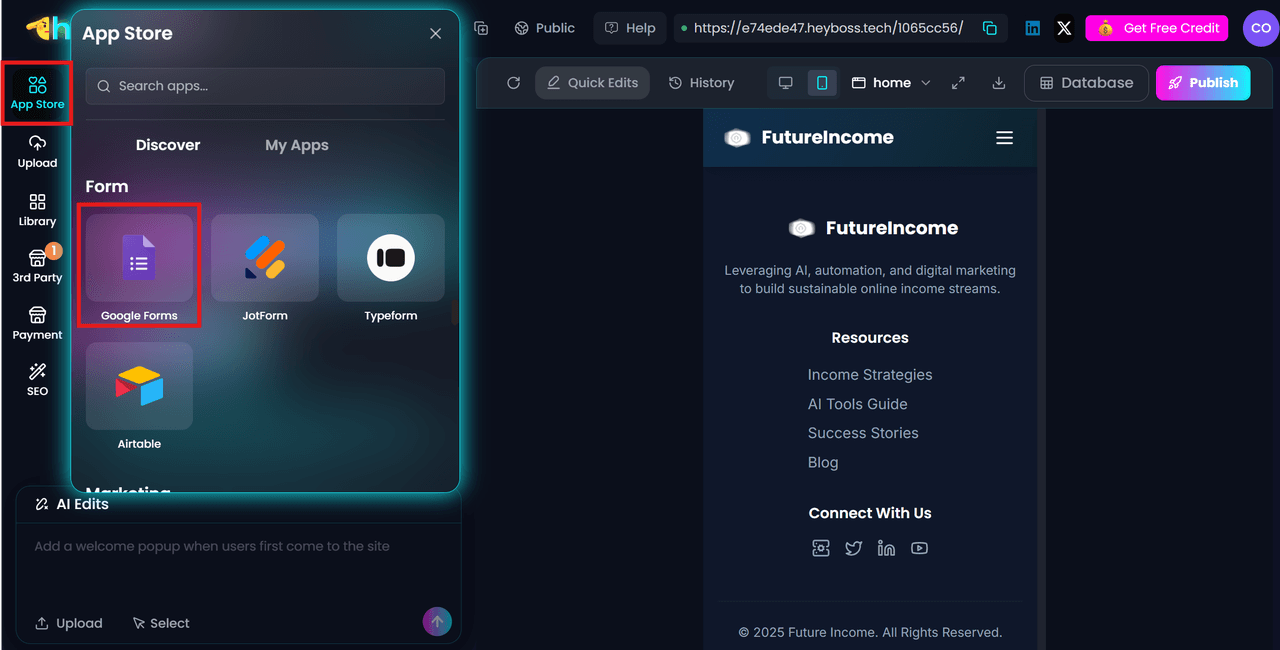Select the Typeform app
The height and width of the screenshot is (650, 1280).
pos(391,267)
